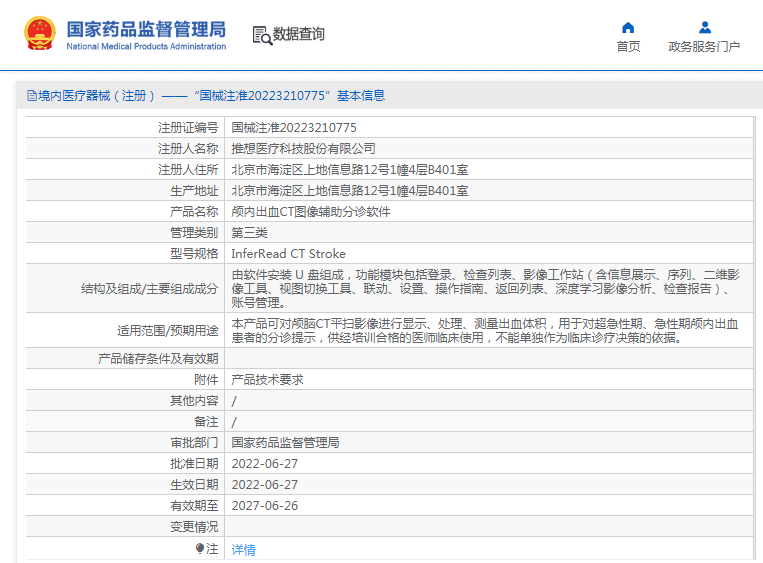
Task: Select 2022-06-27 in 批准日期 row
Action: pyautogui.click(x=265, y=464)
